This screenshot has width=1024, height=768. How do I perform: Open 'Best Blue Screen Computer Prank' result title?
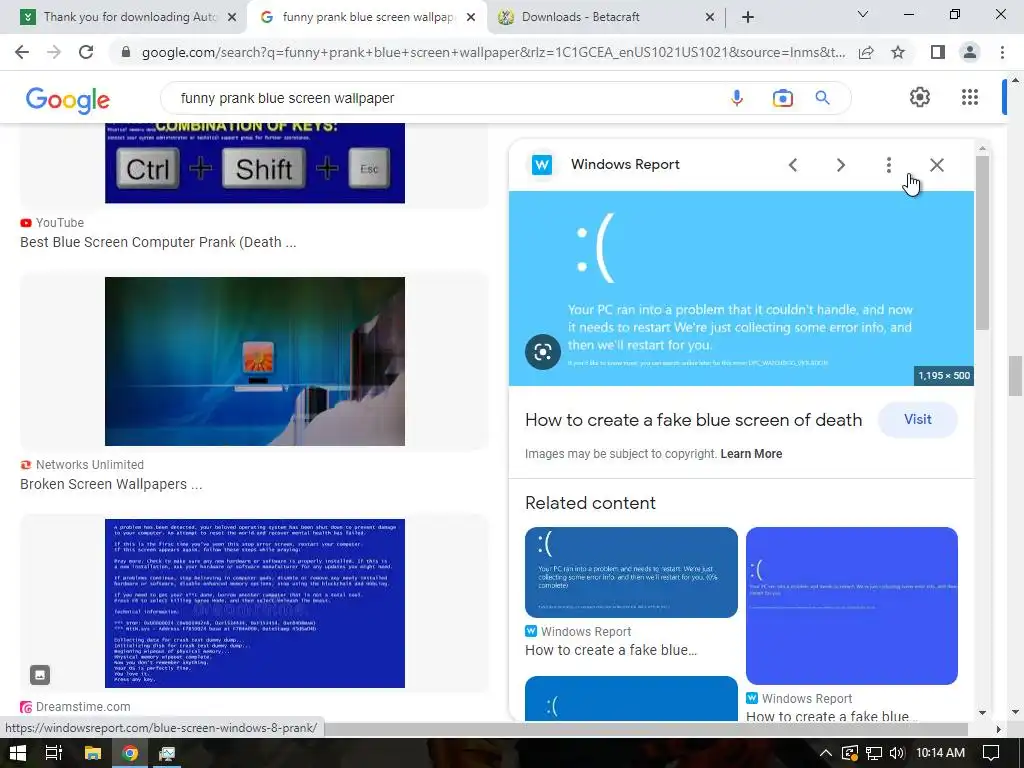click(x=158, y=242)
